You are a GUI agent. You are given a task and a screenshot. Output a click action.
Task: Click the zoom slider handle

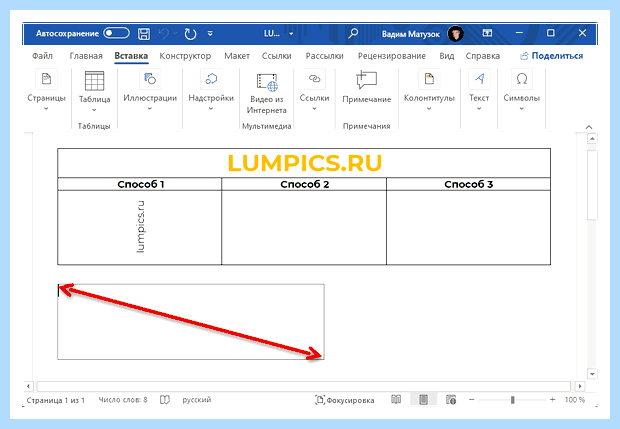click(512, 400)
